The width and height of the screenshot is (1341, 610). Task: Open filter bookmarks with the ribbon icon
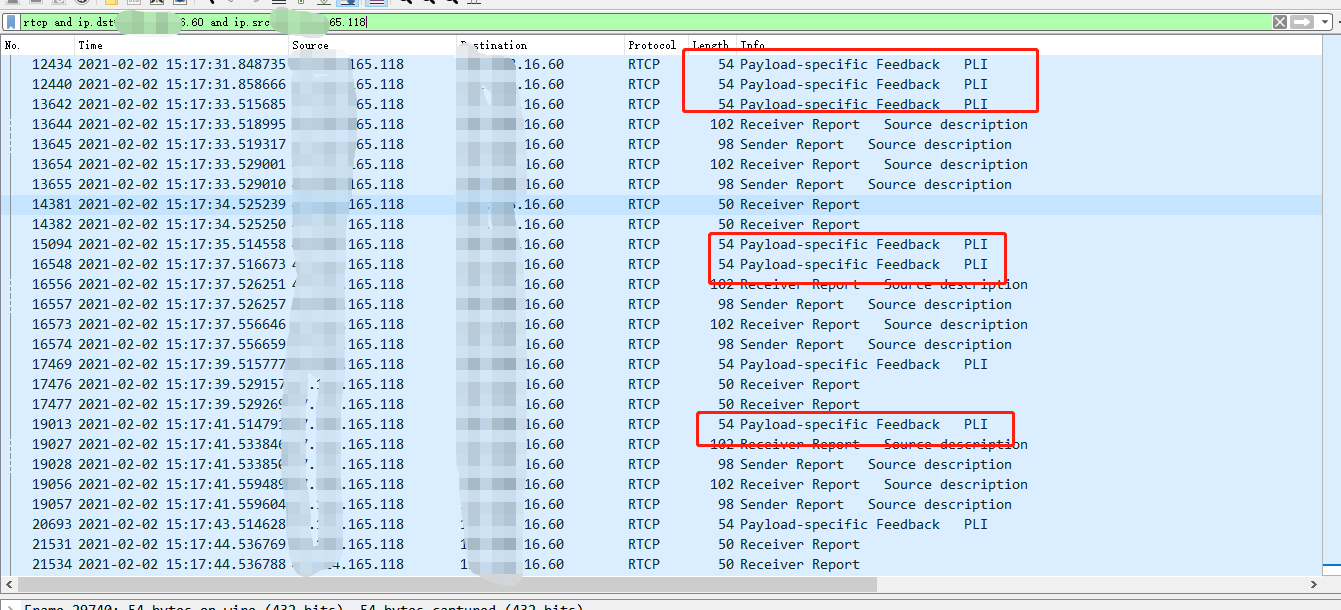(10, 20)
